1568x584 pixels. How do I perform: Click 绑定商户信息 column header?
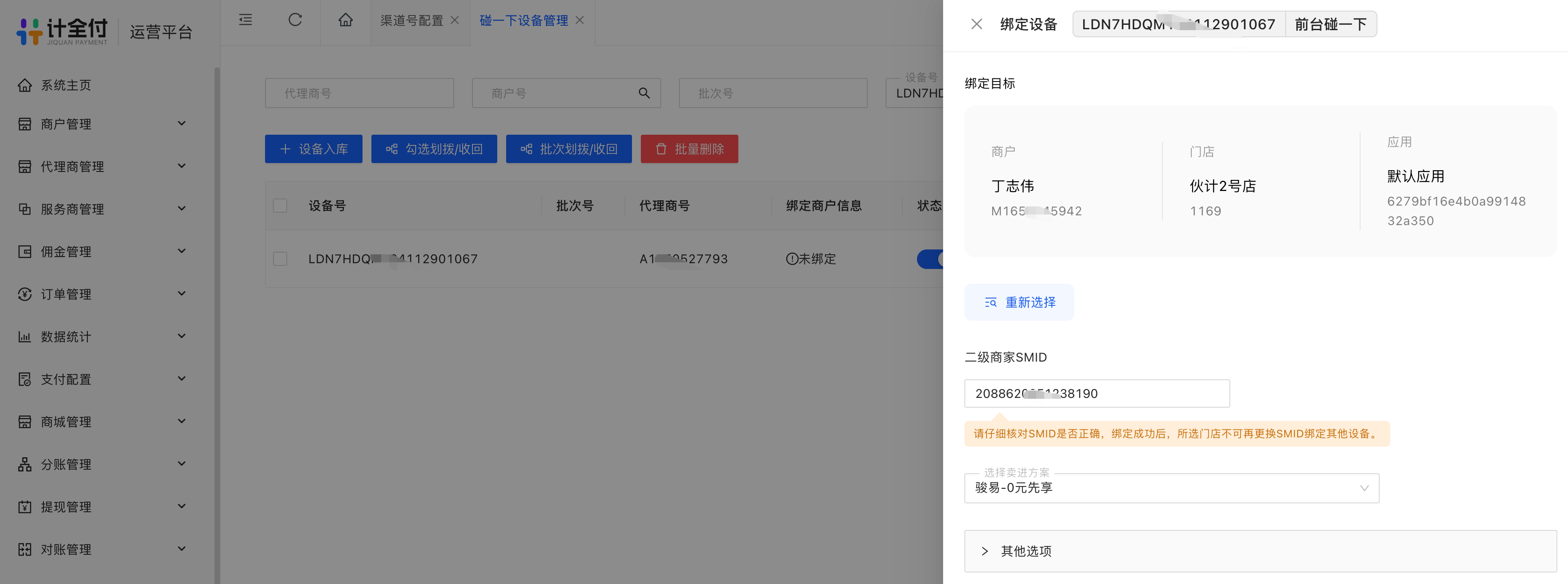pyautogui.click(x=823, y=206)
